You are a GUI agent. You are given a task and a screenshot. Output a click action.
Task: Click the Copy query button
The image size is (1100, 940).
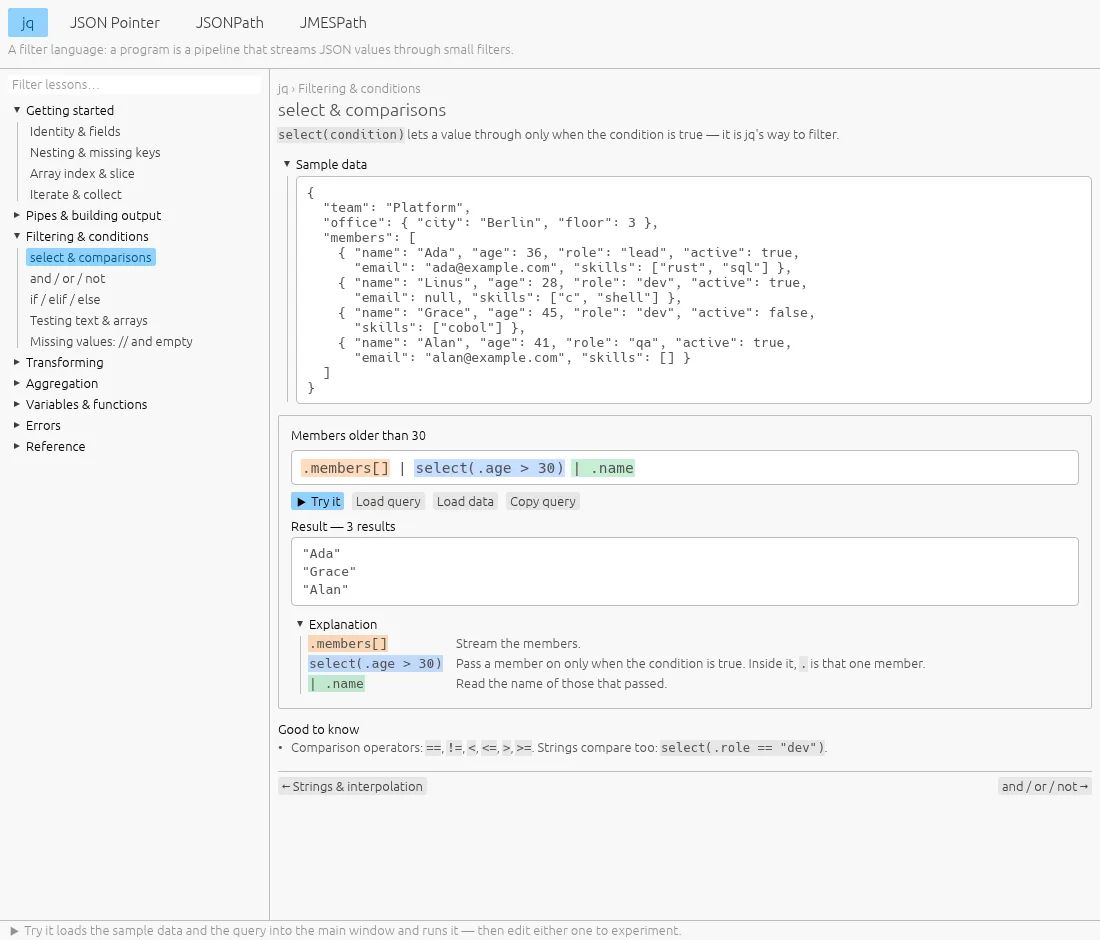(x=543, y=502)
